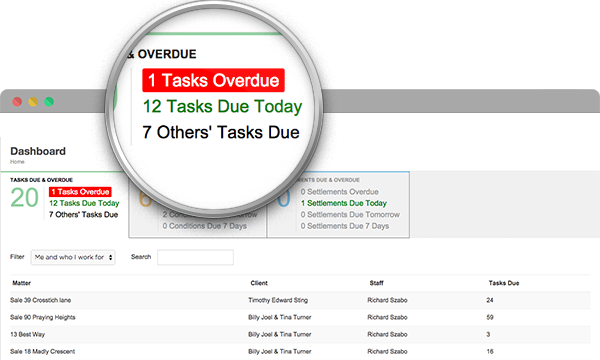Open the 'Me and who I work for' filter dropdown
600x360 pixels.
tap(73, 257)
